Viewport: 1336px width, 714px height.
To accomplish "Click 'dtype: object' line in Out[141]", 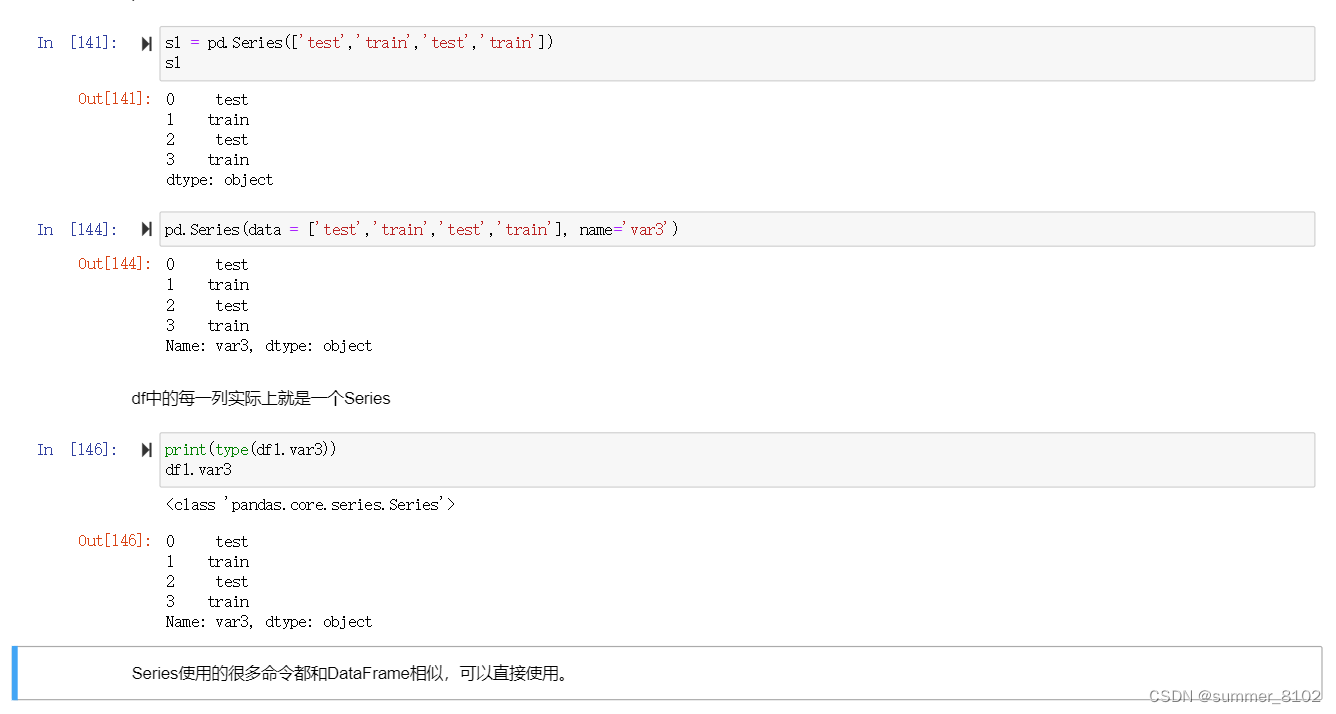I will click(x=219, y=180).
